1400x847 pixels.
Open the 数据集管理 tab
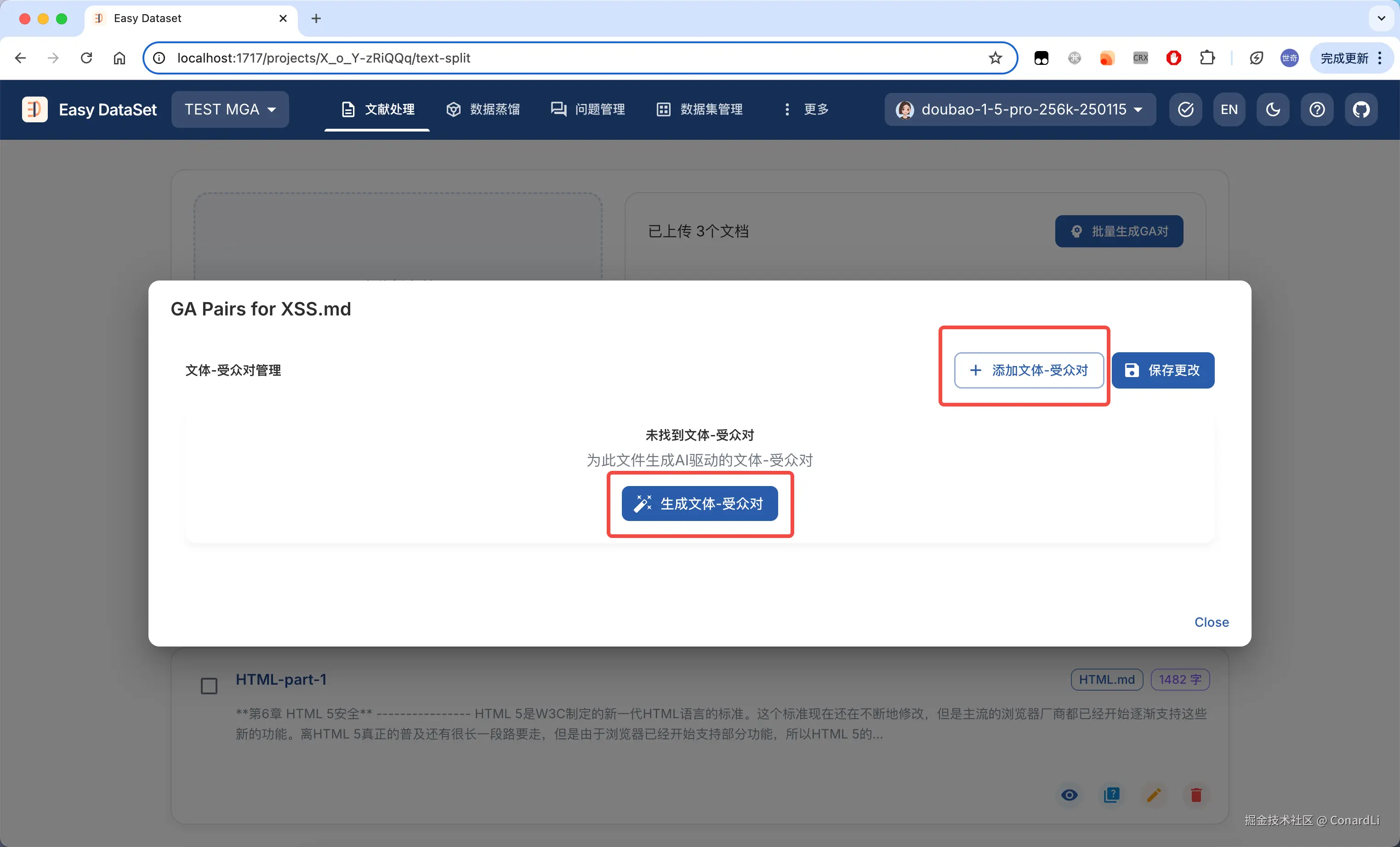pos(700,109)
